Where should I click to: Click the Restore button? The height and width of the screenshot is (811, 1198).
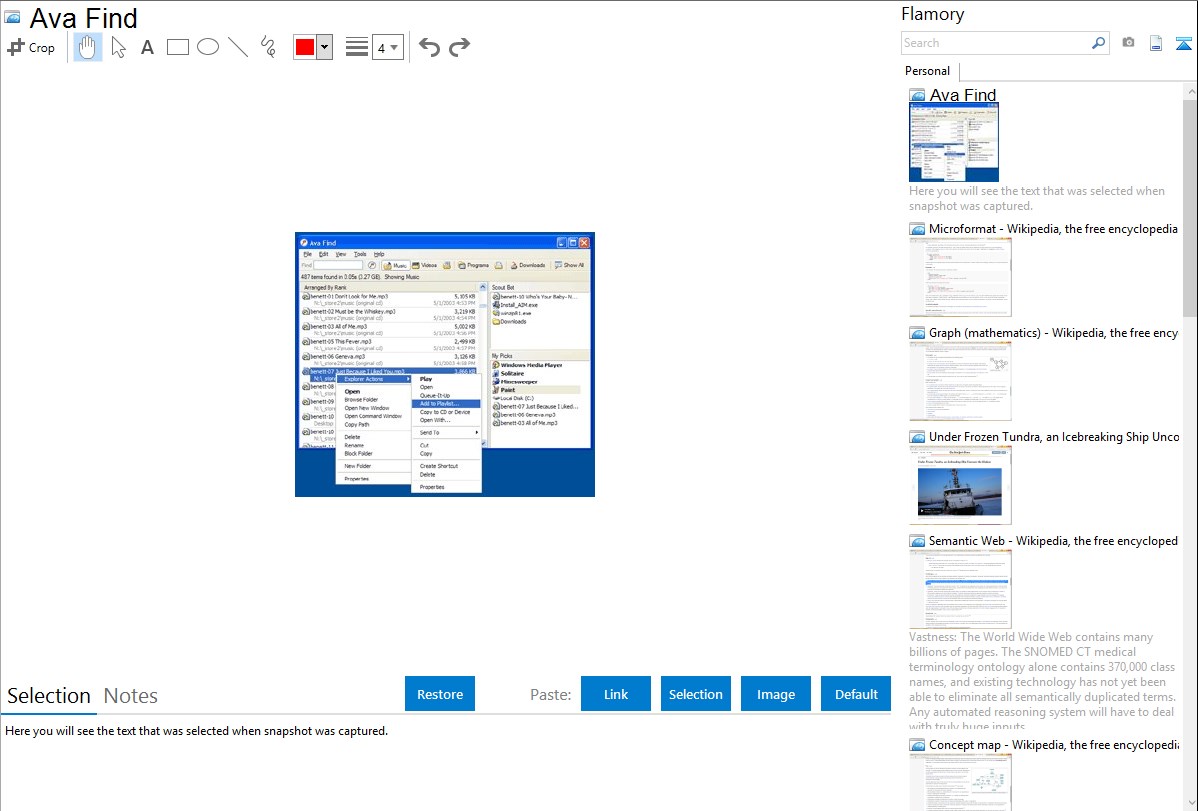(440, 694)
